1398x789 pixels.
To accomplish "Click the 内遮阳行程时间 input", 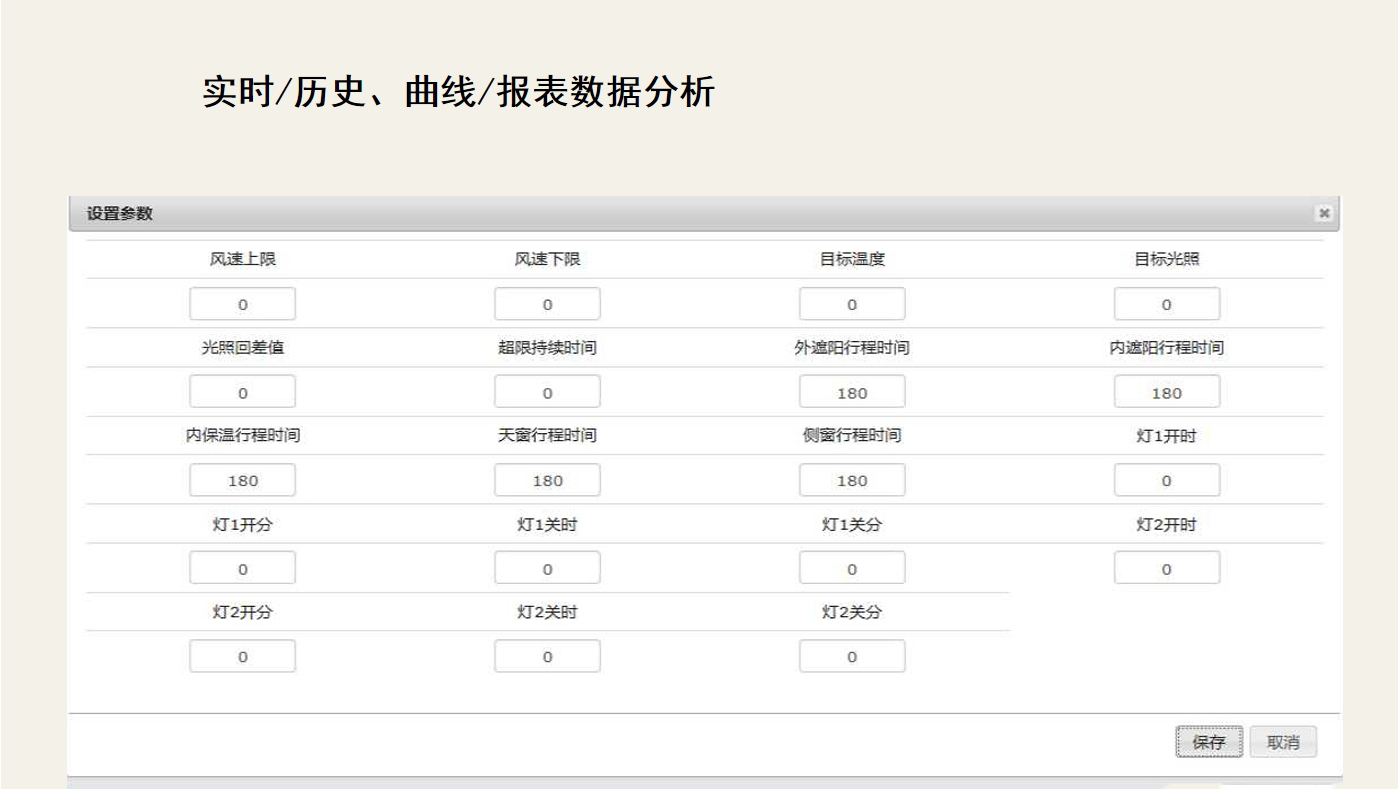I will pos(1166,392).
